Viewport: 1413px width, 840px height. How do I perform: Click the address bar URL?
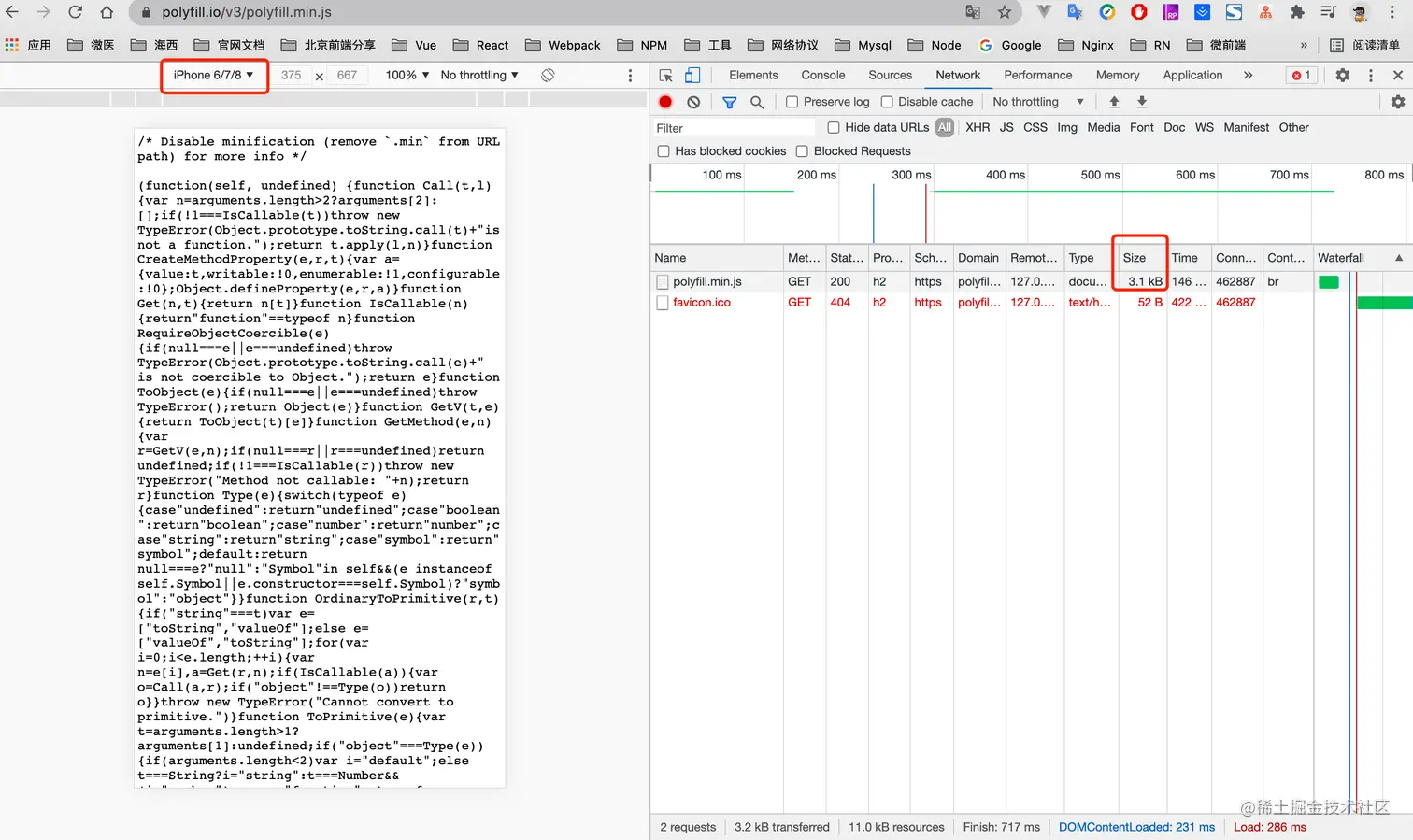coord(247,12)
